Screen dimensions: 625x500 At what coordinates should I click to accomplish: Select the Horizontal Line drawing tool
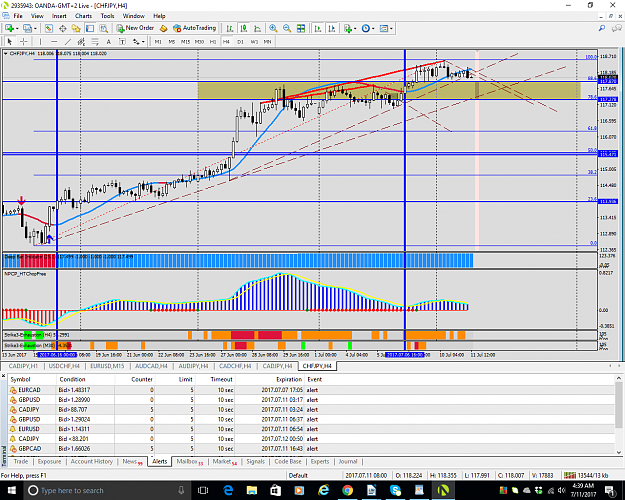coord(54,41)
